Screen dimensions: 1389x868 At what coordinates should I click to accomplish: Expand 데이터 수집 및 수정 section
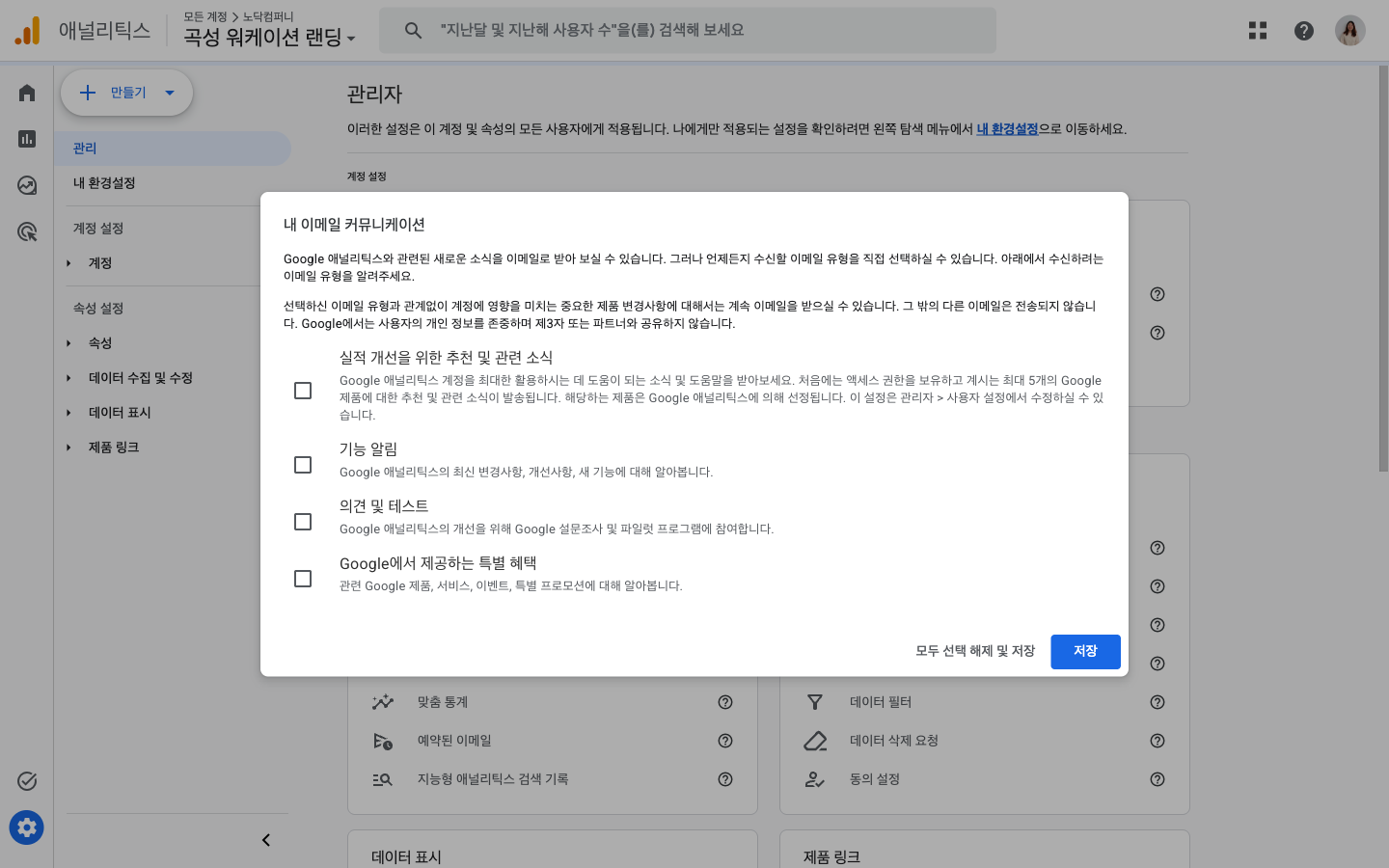tap(68, 378)
